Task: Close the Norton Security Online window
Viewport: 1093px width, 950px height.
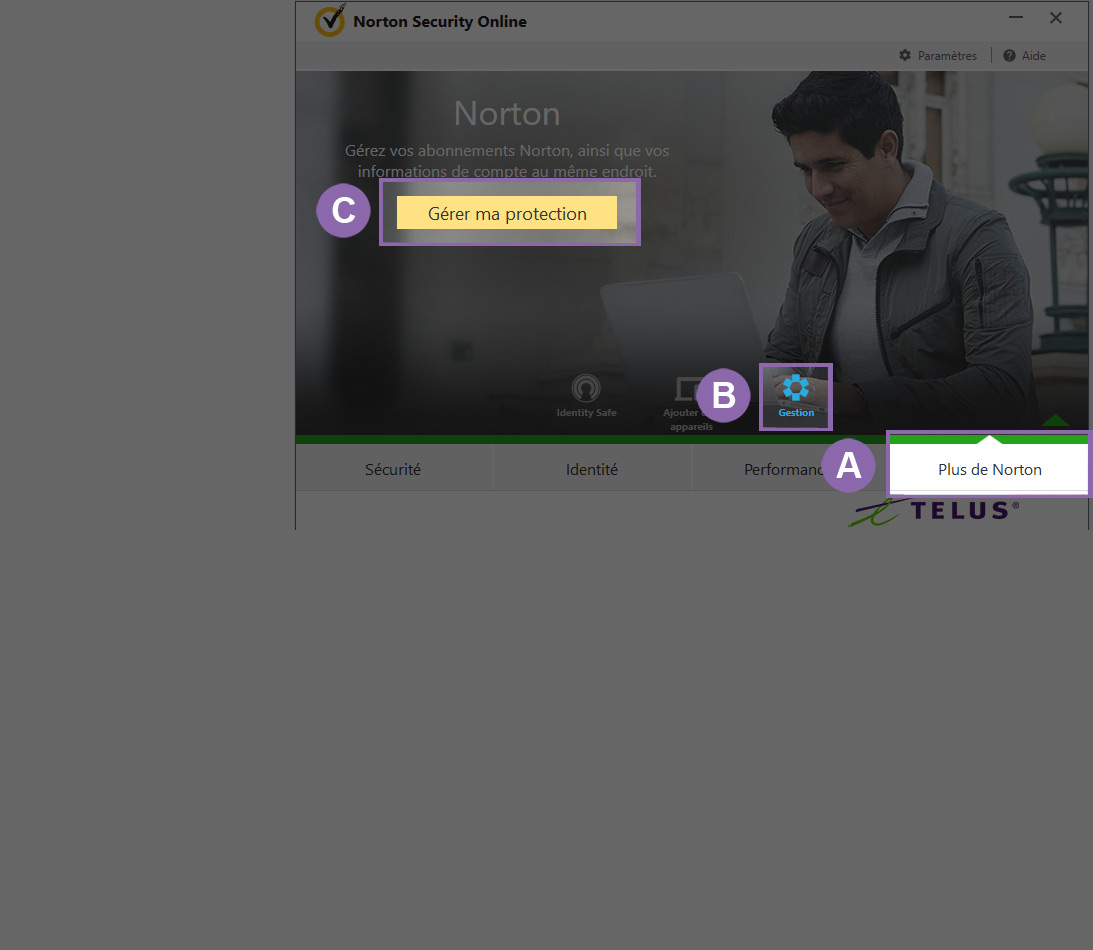Action: (x=1055, y=17)
